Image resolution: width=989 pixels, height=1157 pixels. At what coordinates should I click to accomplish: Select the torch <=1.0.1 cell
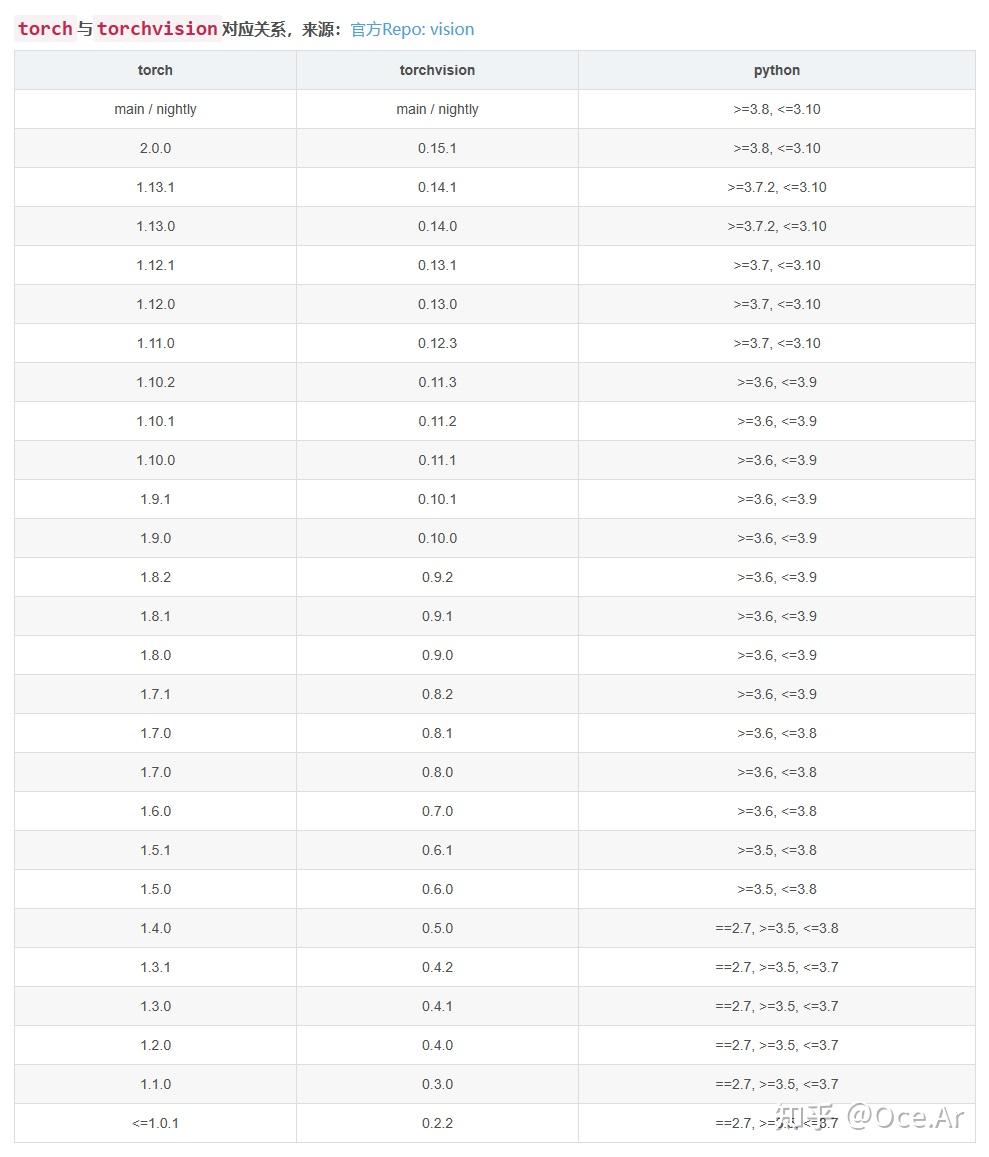click(x=155, y=1123)
